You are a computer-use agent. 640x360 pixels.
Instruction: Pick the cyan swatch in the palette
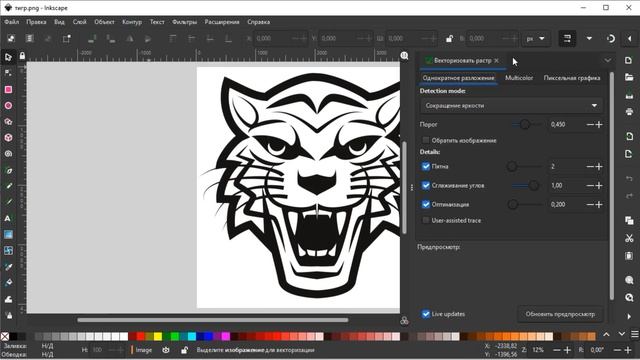(x=191, y=336)
